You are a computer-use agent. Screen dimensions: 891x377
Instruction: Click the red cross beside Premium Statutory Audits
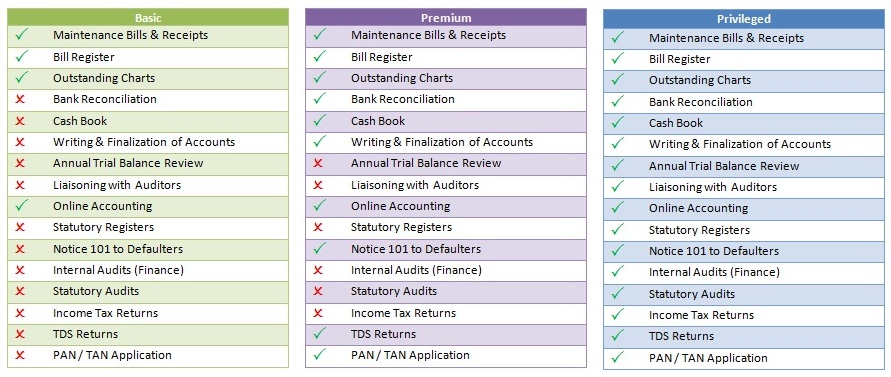pyautogui.click(x=318, y=291)
